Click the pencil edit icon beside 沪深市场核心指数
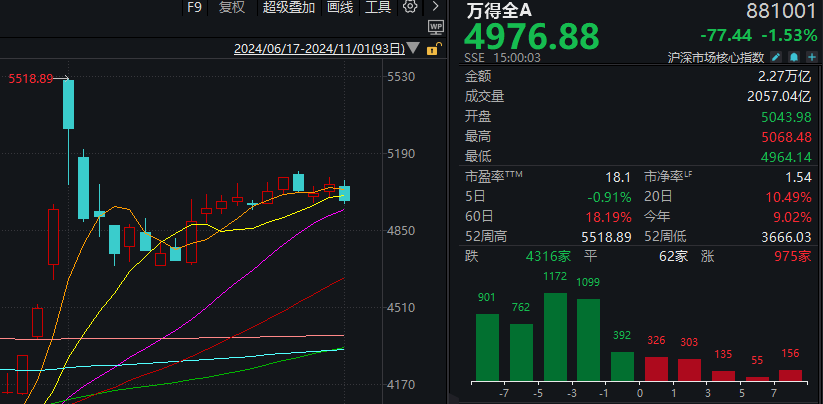 (x=776, y=59)
